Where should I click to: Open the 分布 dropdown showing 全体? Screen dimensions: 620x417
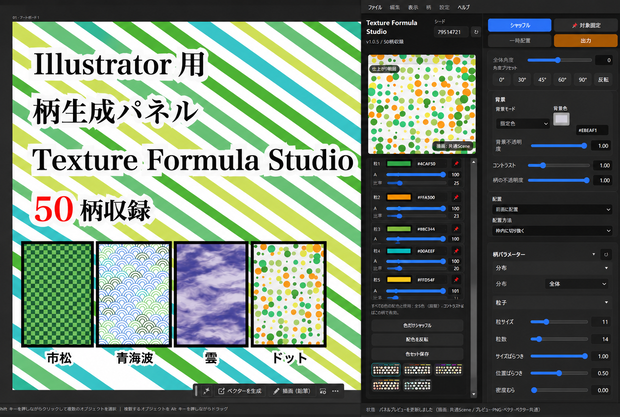[x=577, y=284]
